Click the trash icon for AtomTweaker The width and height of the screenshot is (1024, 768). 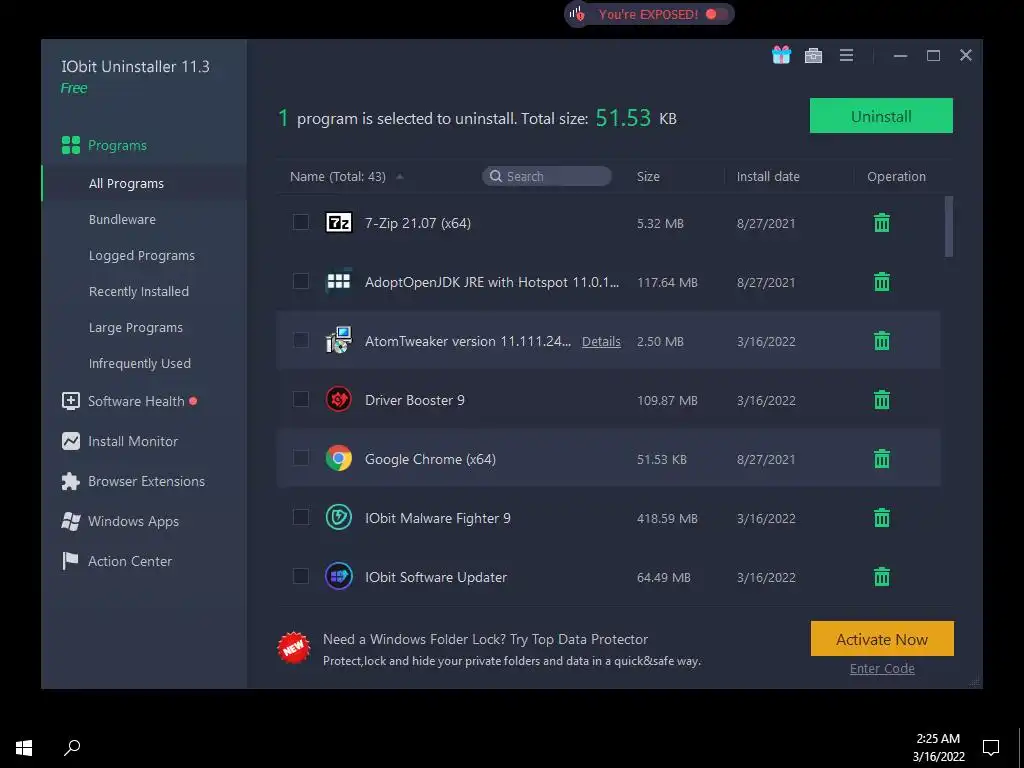click(882, 340)
